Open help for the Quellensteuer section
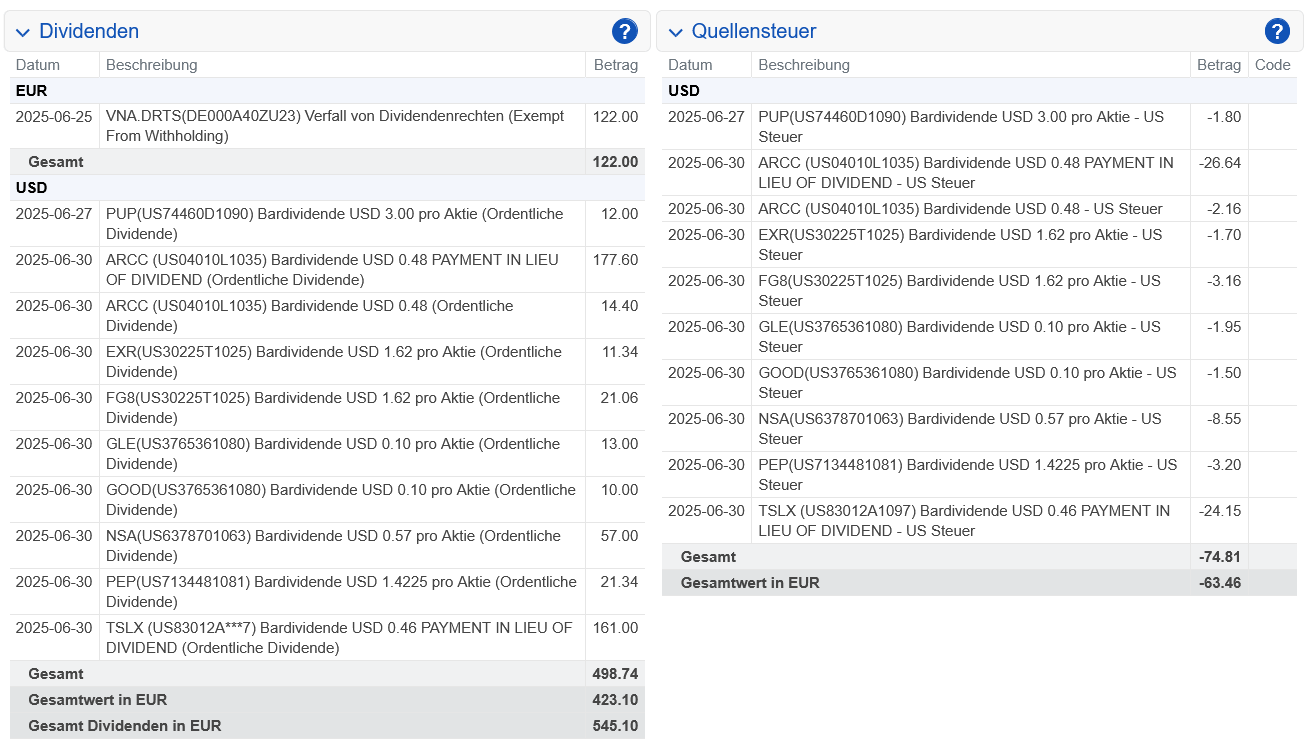The width and height of the screenshot is (1306, 741). point(1276,32)
